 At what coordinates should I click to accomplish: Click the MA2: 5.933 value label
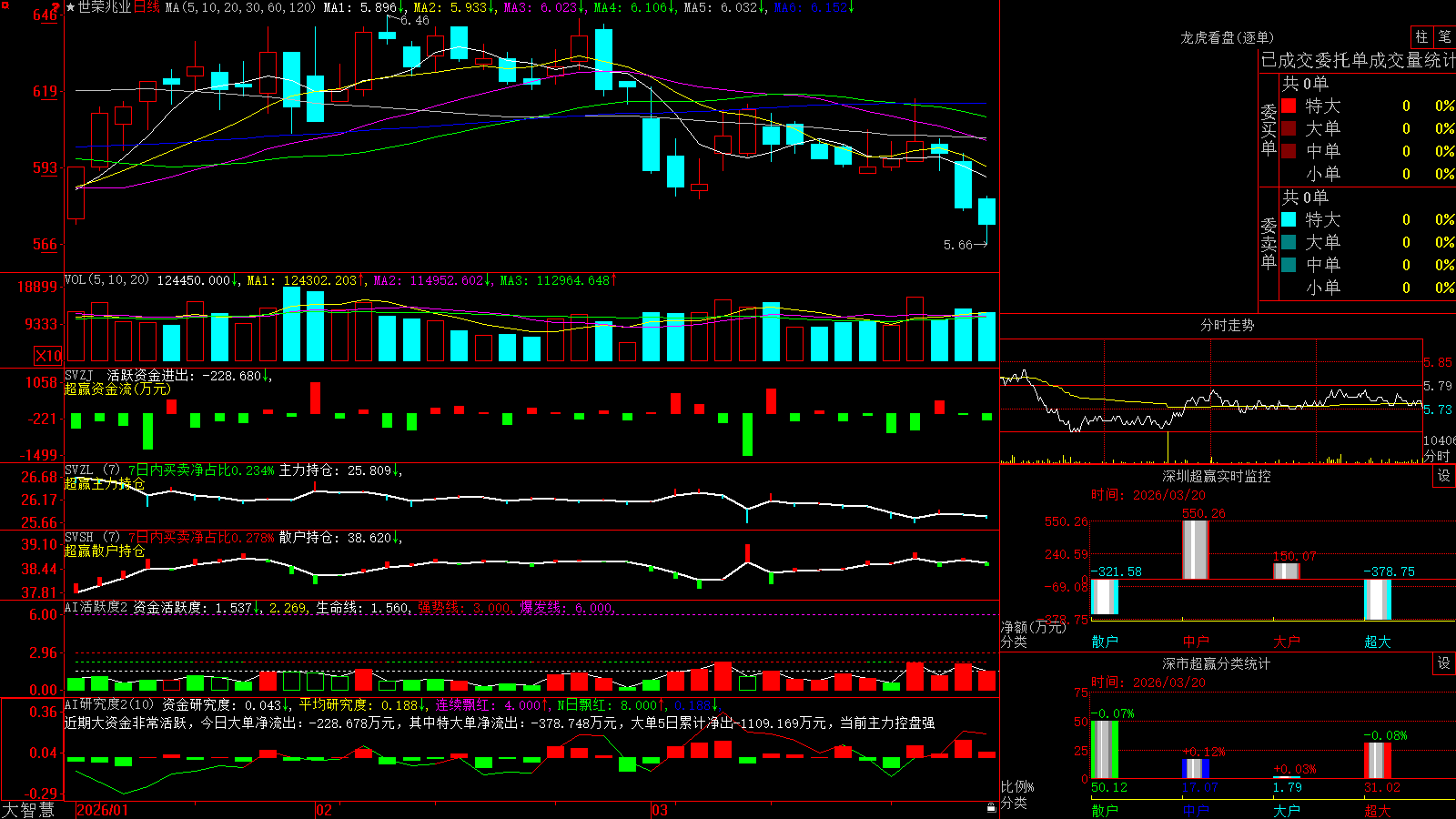point(453,7)
